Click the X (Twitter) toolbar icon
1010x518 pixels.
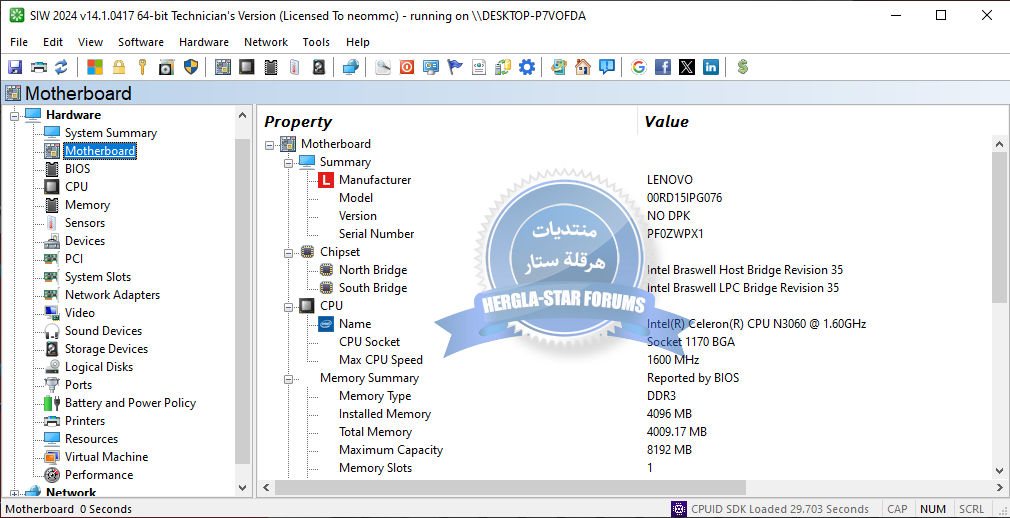point(687,67)
